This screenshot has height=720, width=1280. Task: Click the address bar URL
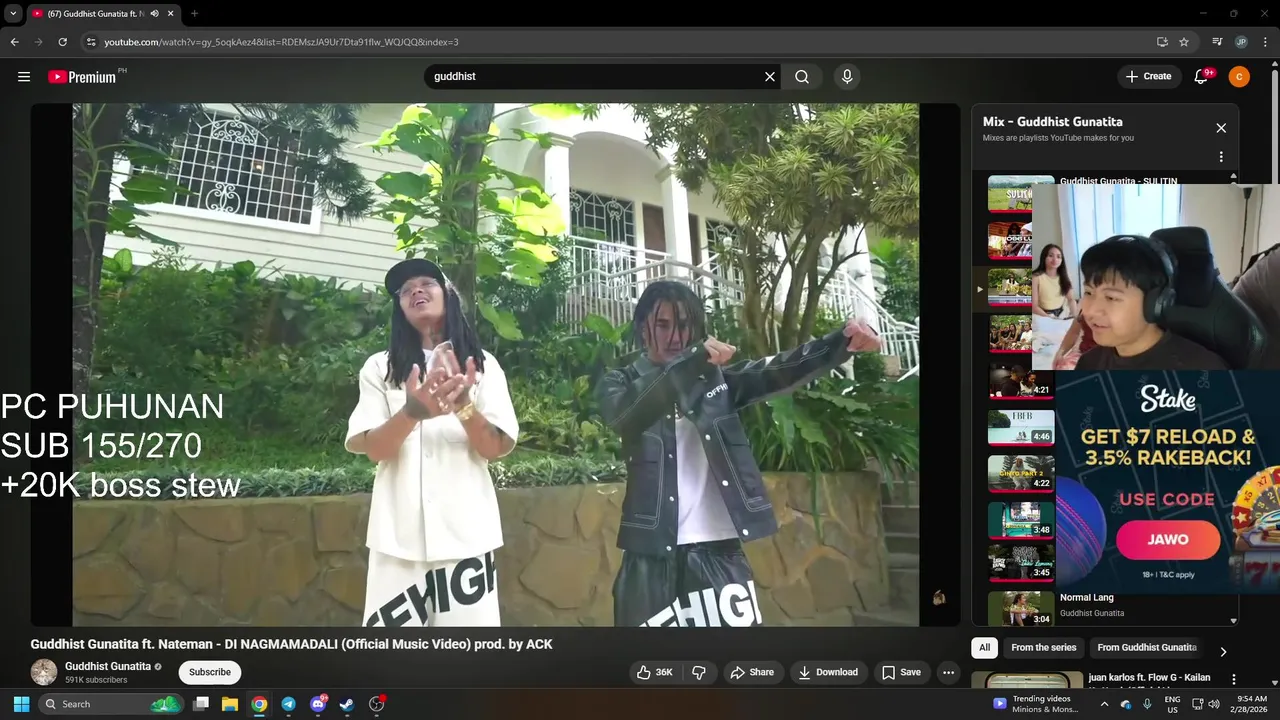click(x=281, y=42)
